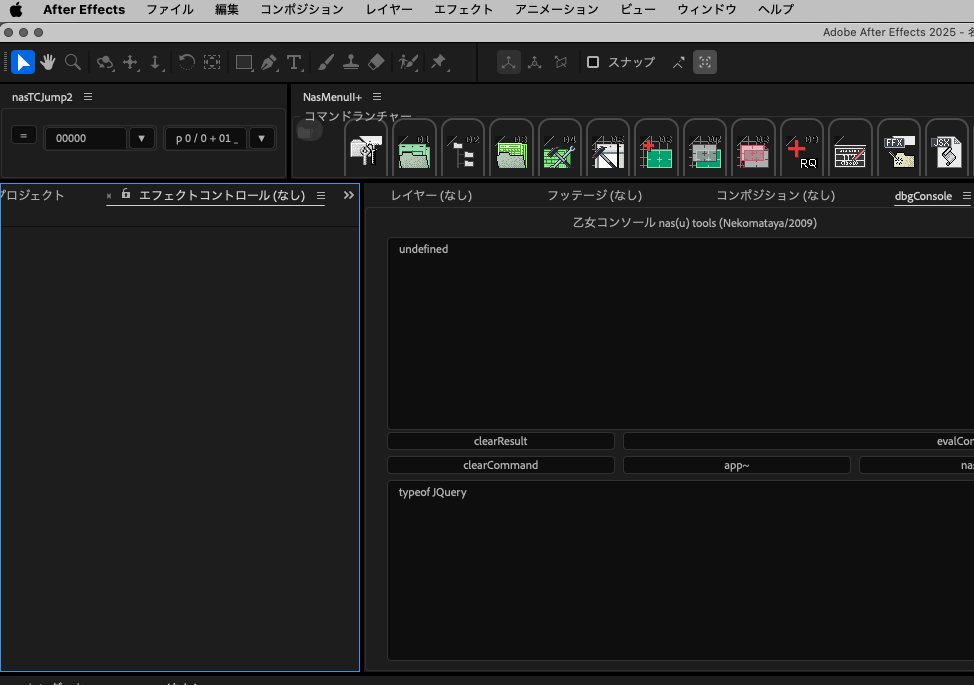
Task: Select the Pen tool
Action: pyautogui.click(x=269, y=62)
